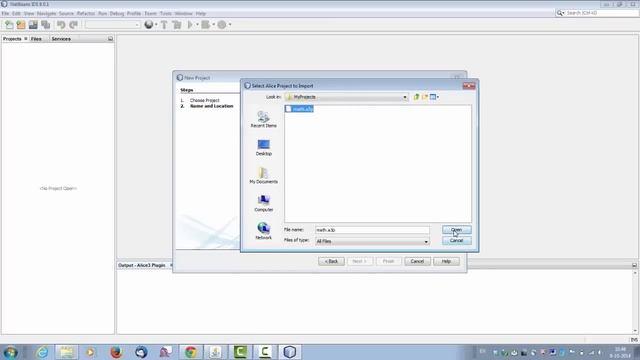The image size is (640, 360).
Task: Open the Source menu
Action: point(66,13)
